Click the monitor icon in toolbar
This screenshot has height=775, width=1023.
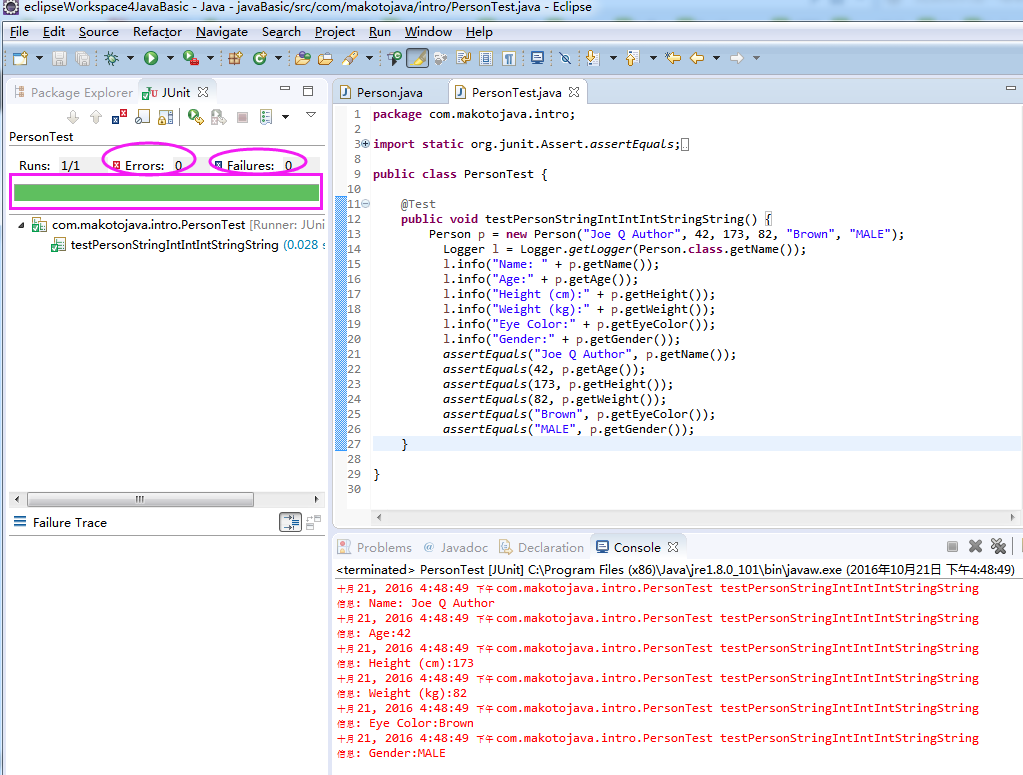(x=538, y=59)
